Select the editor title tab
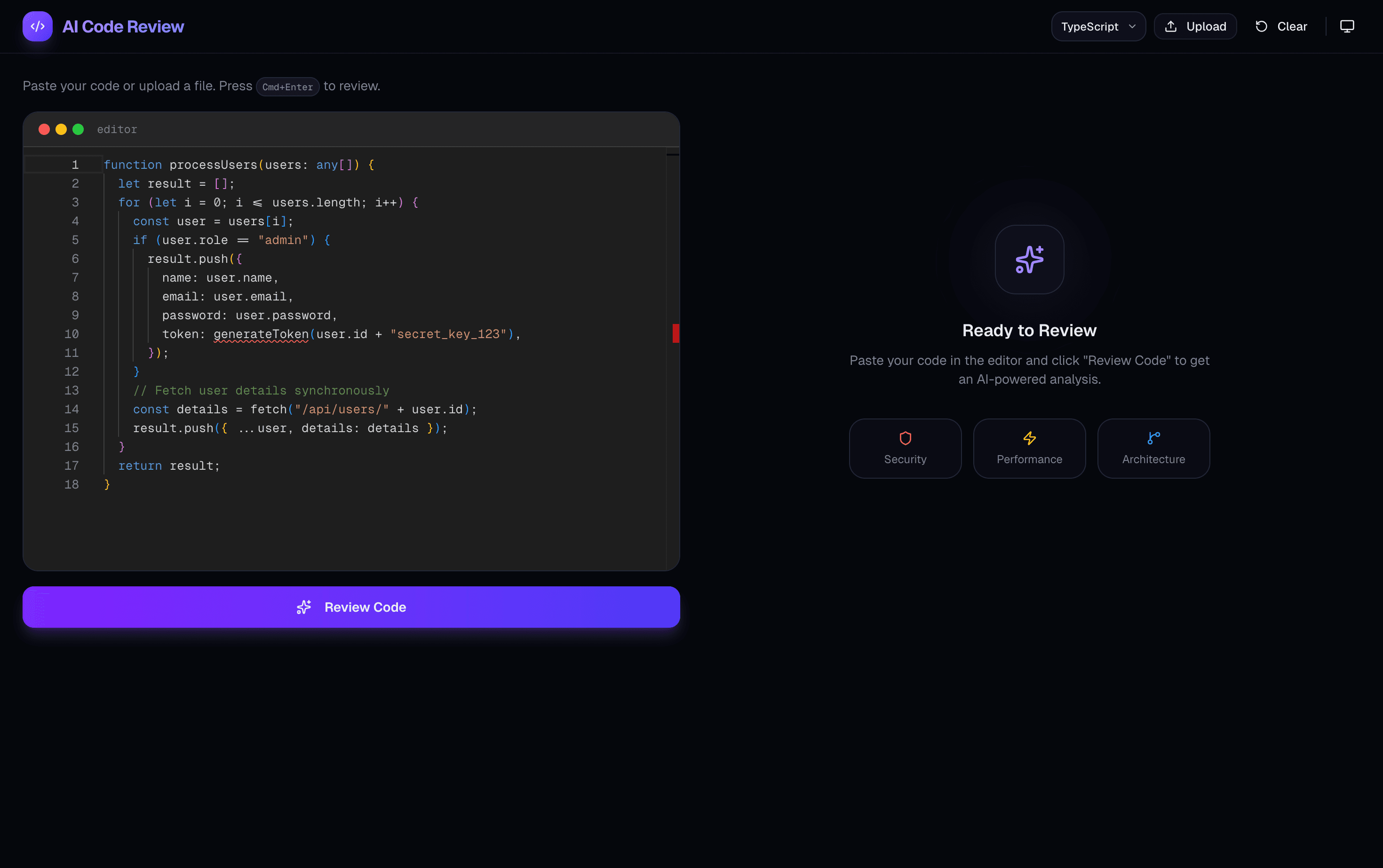The width and height of the screenshot is (1383, 868). coord(117,129)
